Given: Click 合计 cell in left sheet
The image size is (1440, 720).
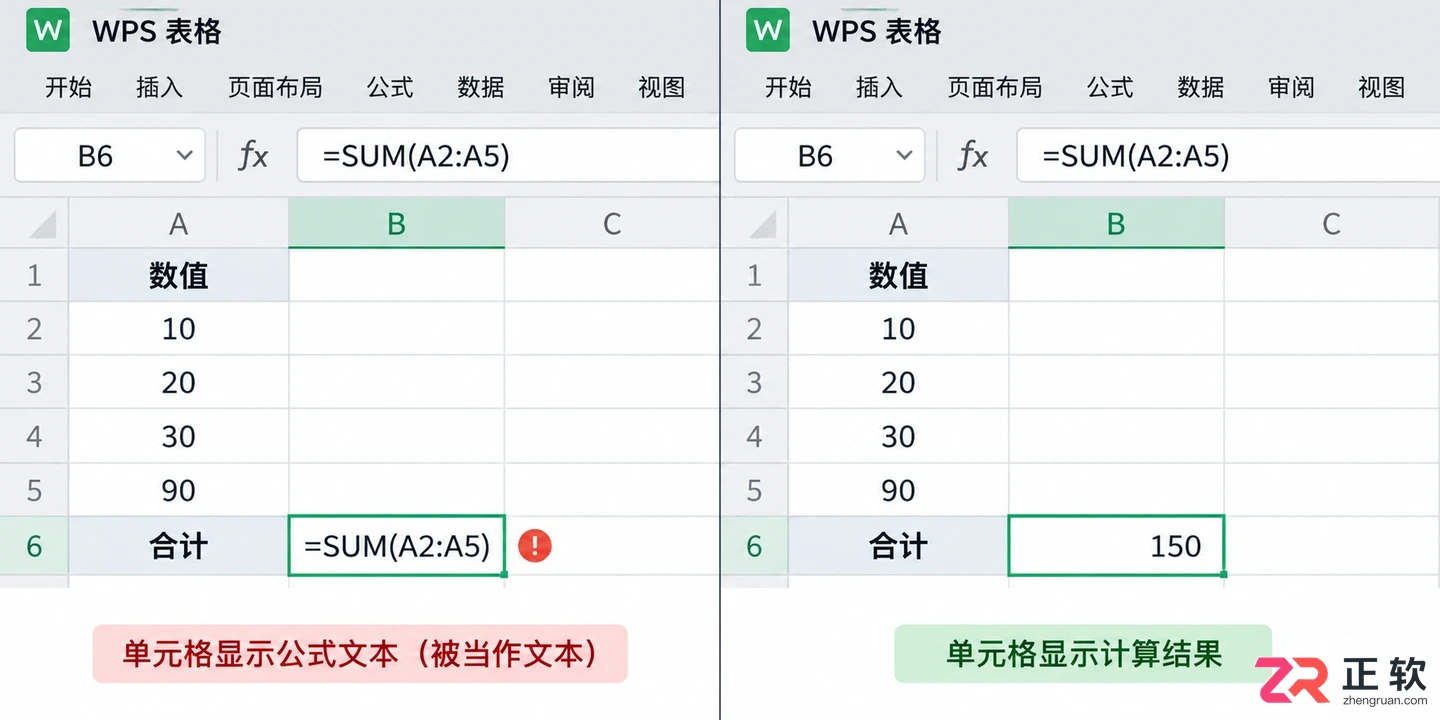Looking at the screenshot, I should pyautogui.click(x=179, y=546).
